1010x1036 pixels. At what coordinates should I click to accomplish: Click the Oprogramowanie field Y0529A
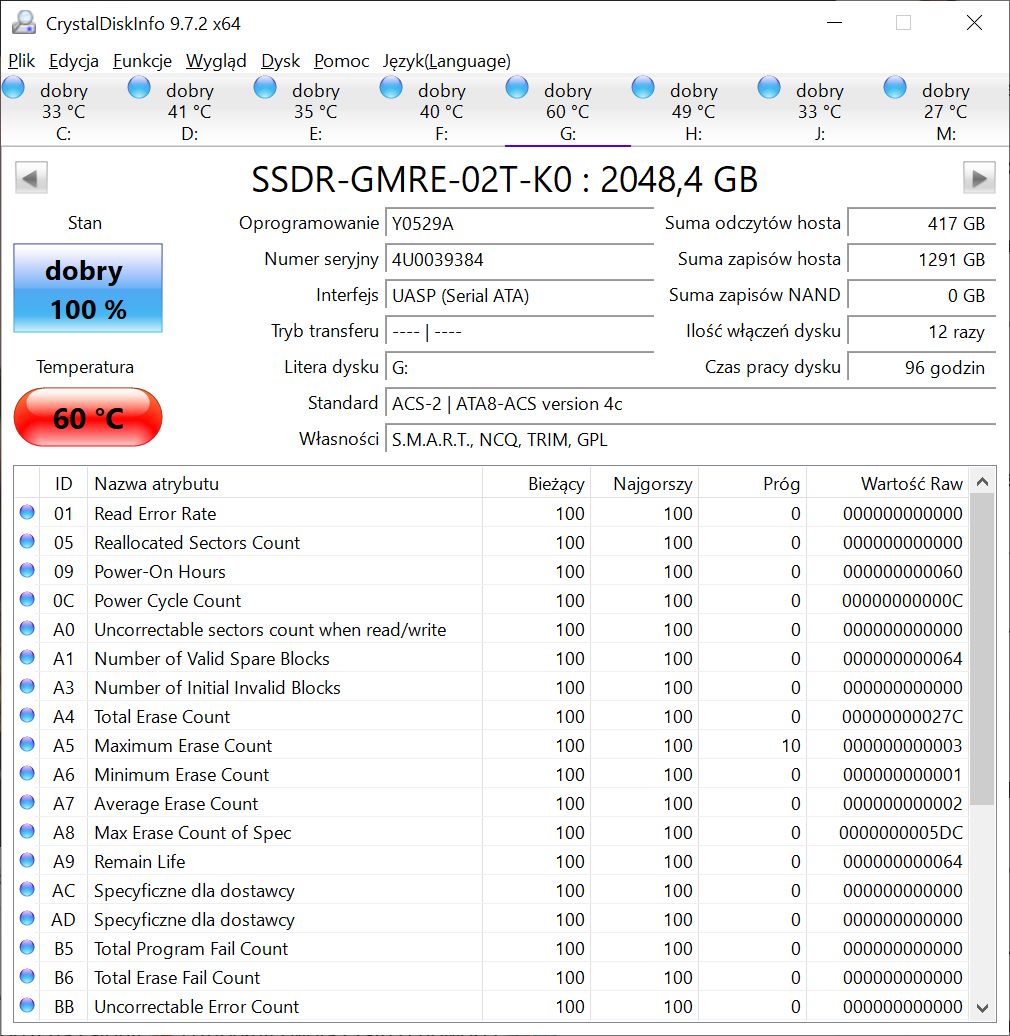coord(519,224)
